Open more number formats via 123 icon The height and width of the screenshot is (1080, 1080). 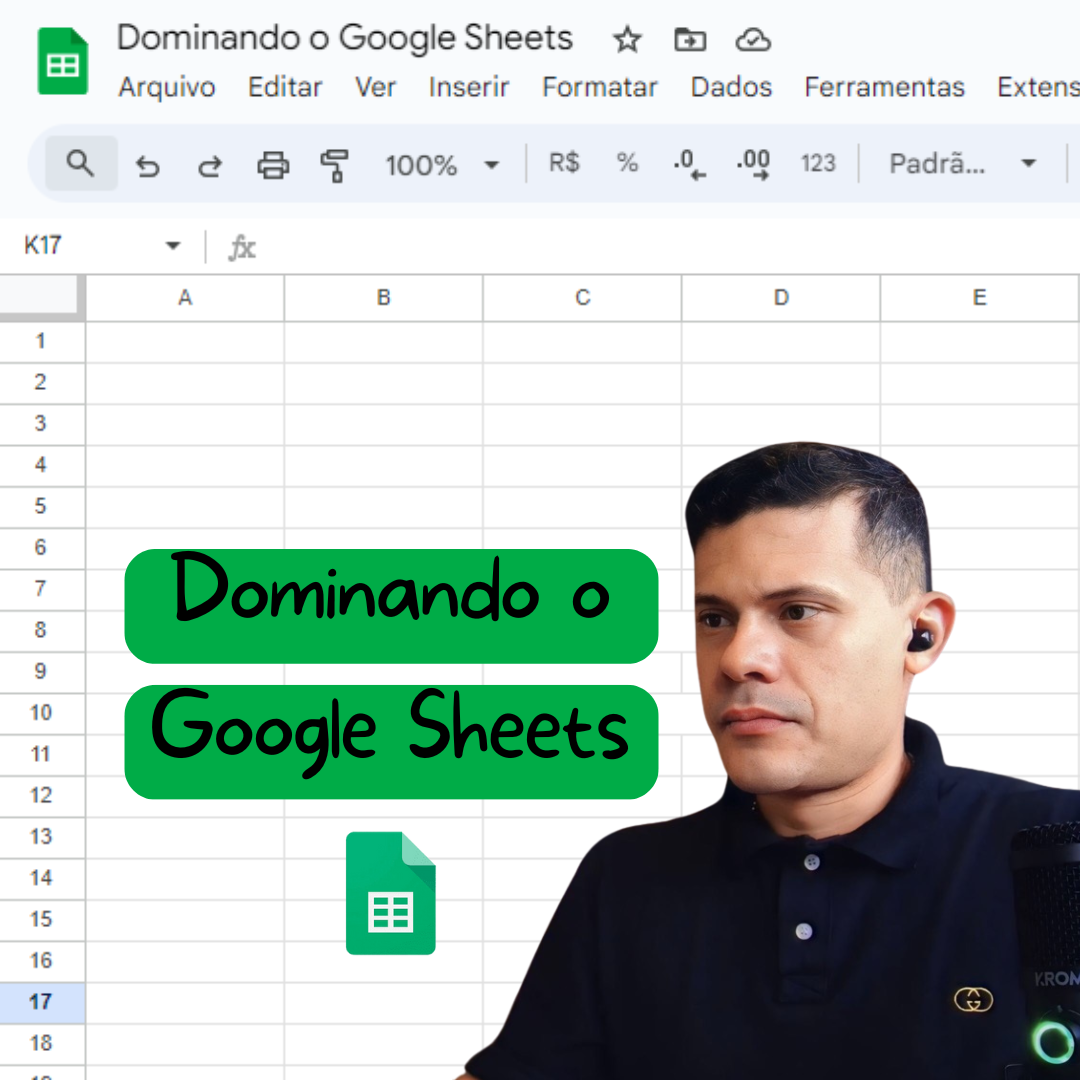tap(818, 163)
